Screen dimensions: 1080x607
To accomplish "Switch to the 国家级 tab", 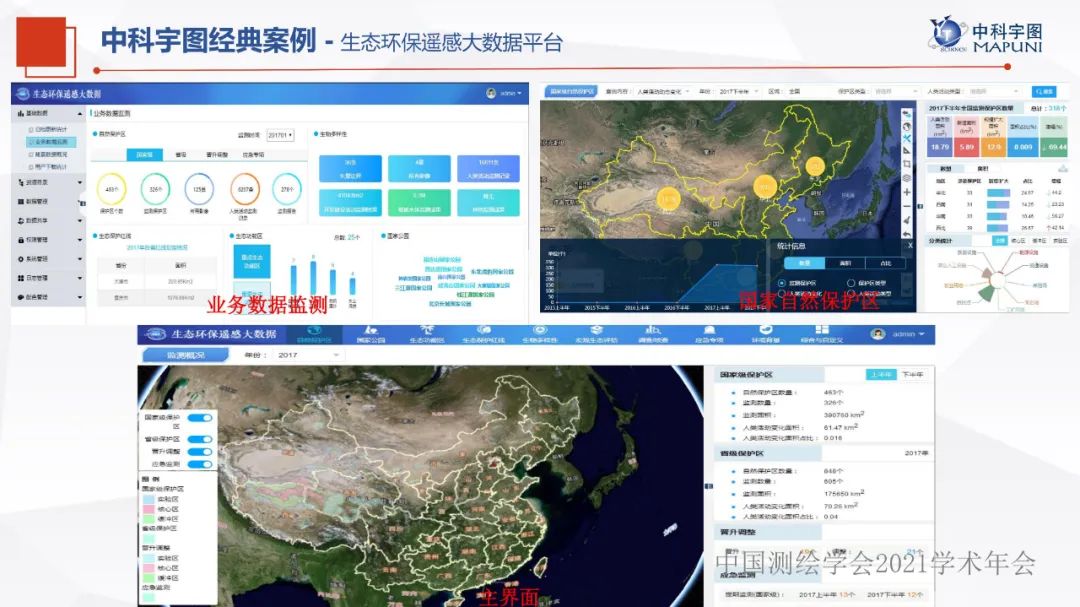I will (x=145, y=155).
